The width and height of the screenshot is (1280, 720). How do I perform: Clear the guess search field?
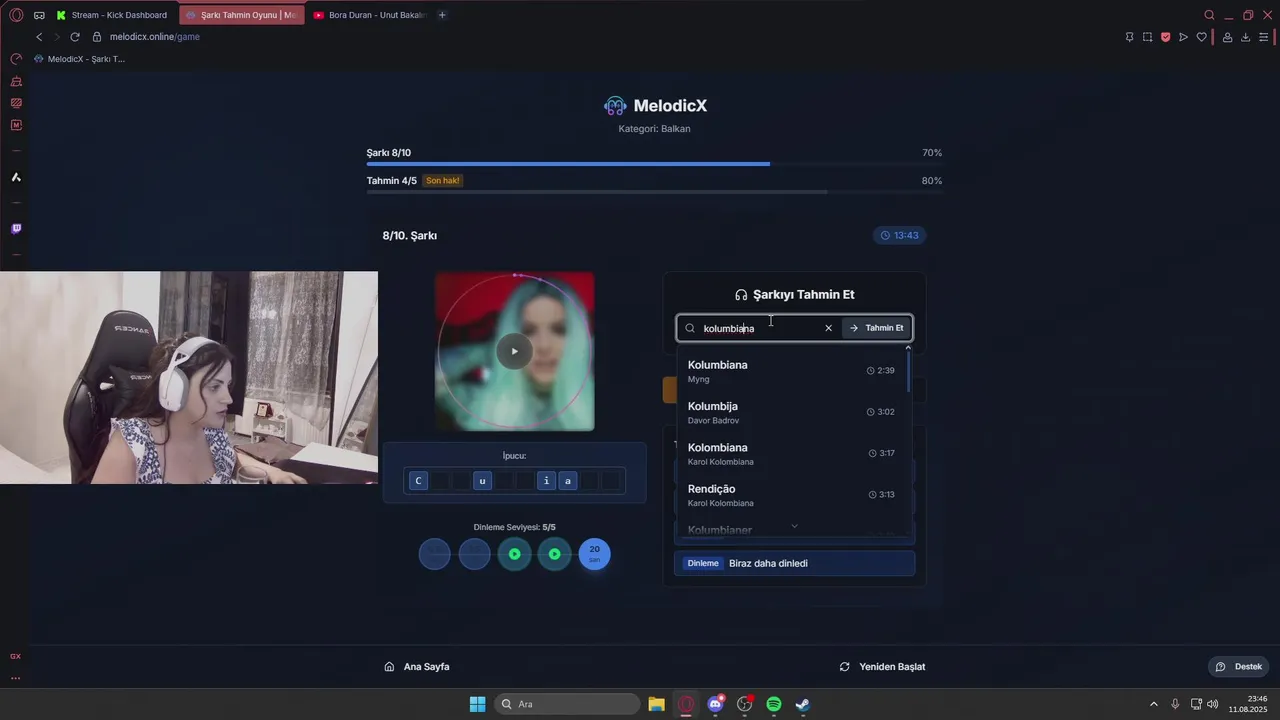[x=828, y=328]
